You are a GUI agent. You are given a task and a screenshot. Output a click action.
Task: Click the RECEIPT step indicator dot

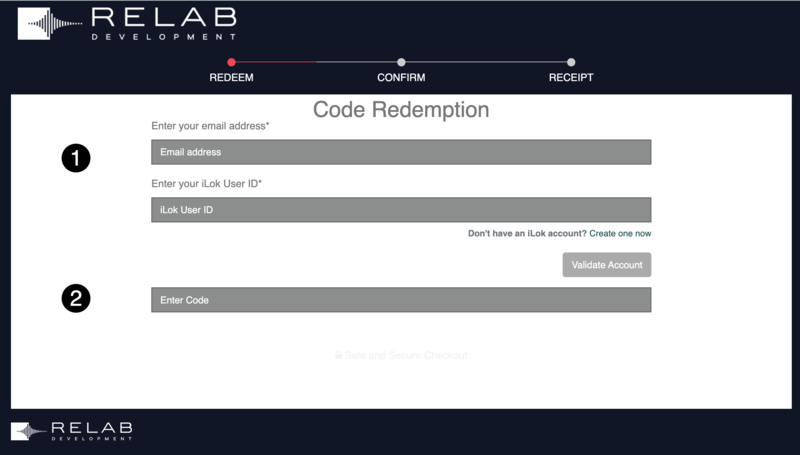(571, 62)
